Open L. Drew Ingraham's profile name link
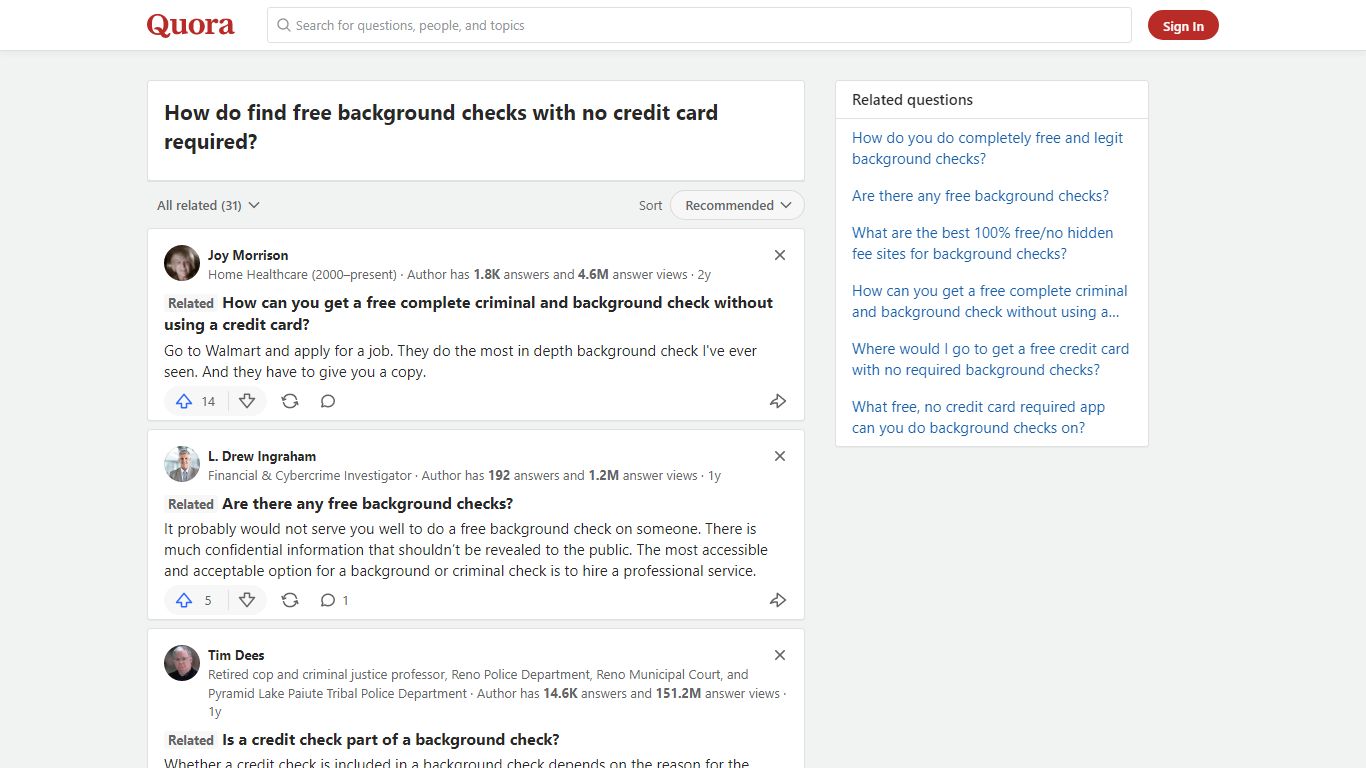The height and width of the screenshot is (768, 1366). pyautogui.click(x=262, y=456)
